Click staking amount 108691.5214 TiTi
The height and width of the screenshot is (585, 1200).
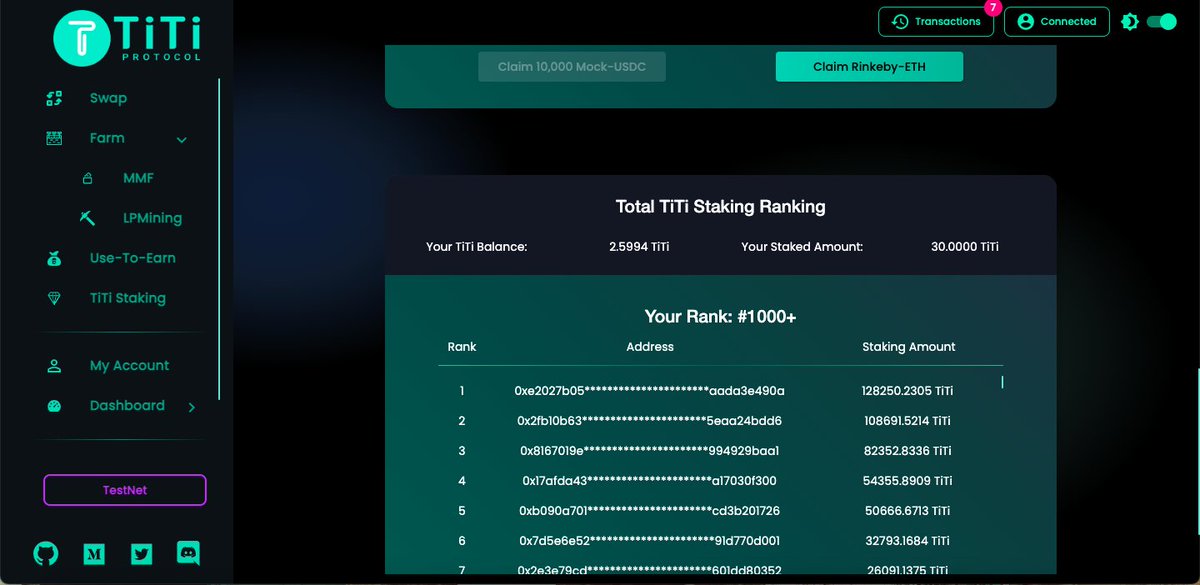908,421
